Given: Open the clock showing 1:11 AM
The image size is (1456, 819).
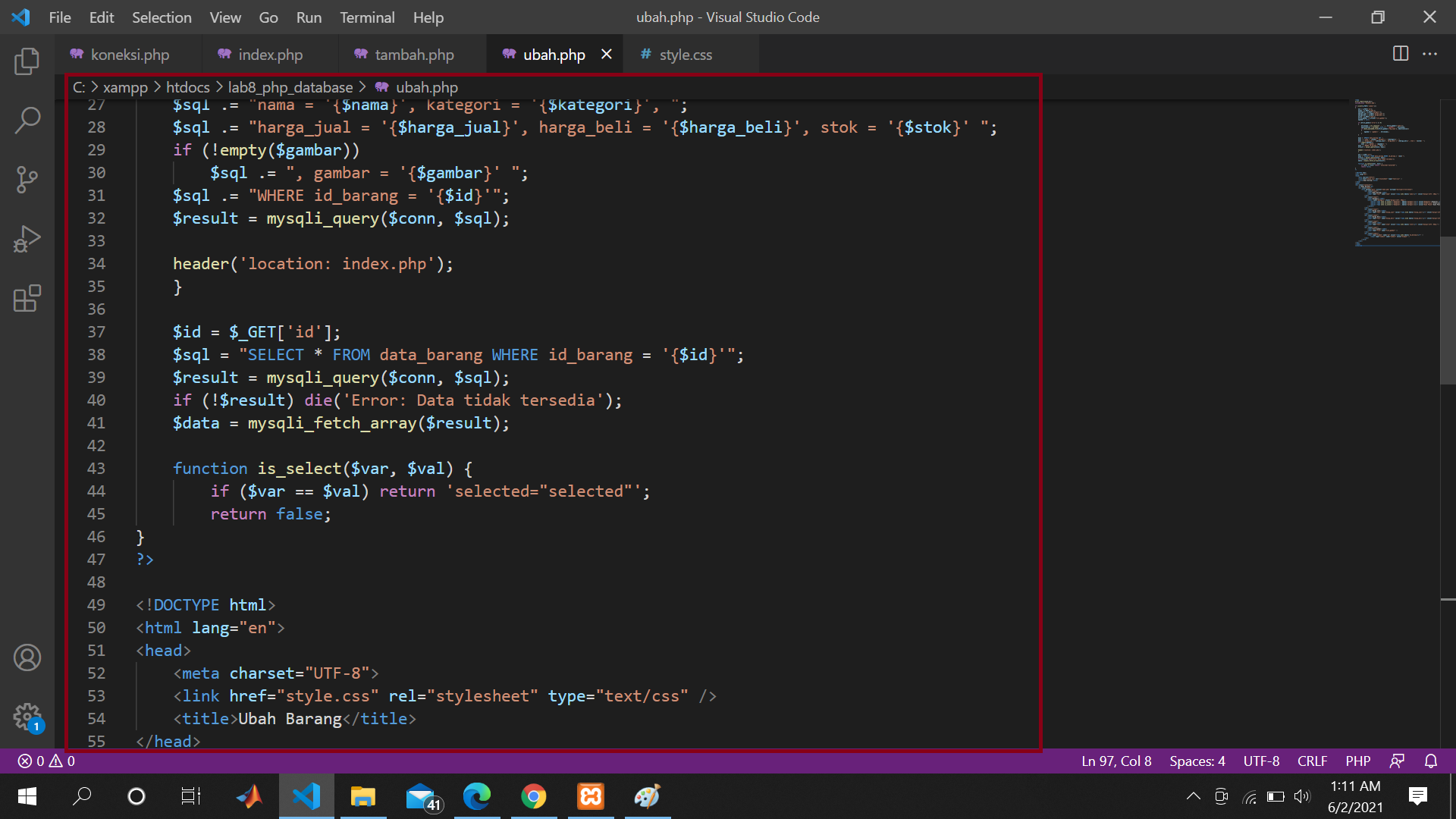Looking at the screenshot, I should [1355, 796].
